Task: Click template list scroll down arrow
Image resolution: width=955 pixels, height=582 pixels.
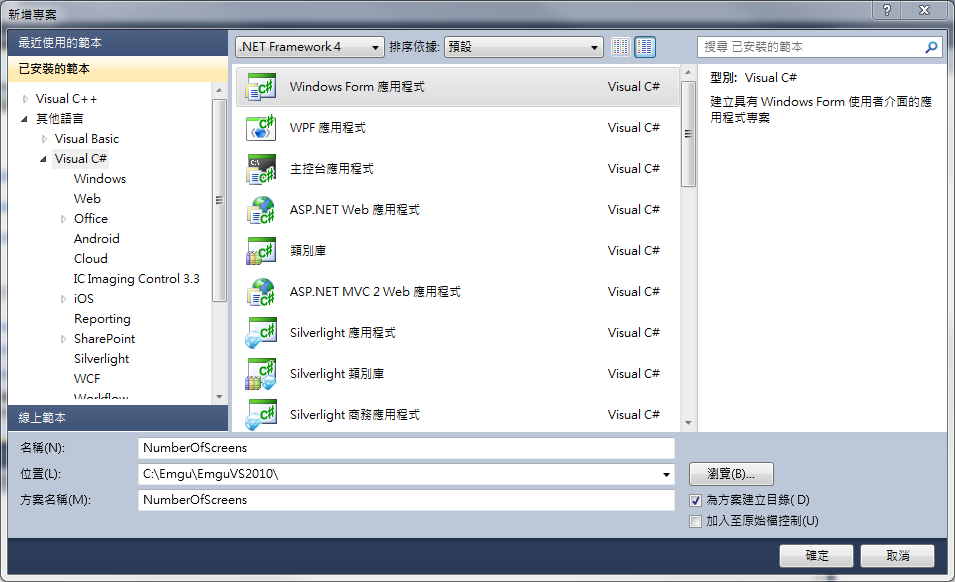Action: [x=688, y=422]
